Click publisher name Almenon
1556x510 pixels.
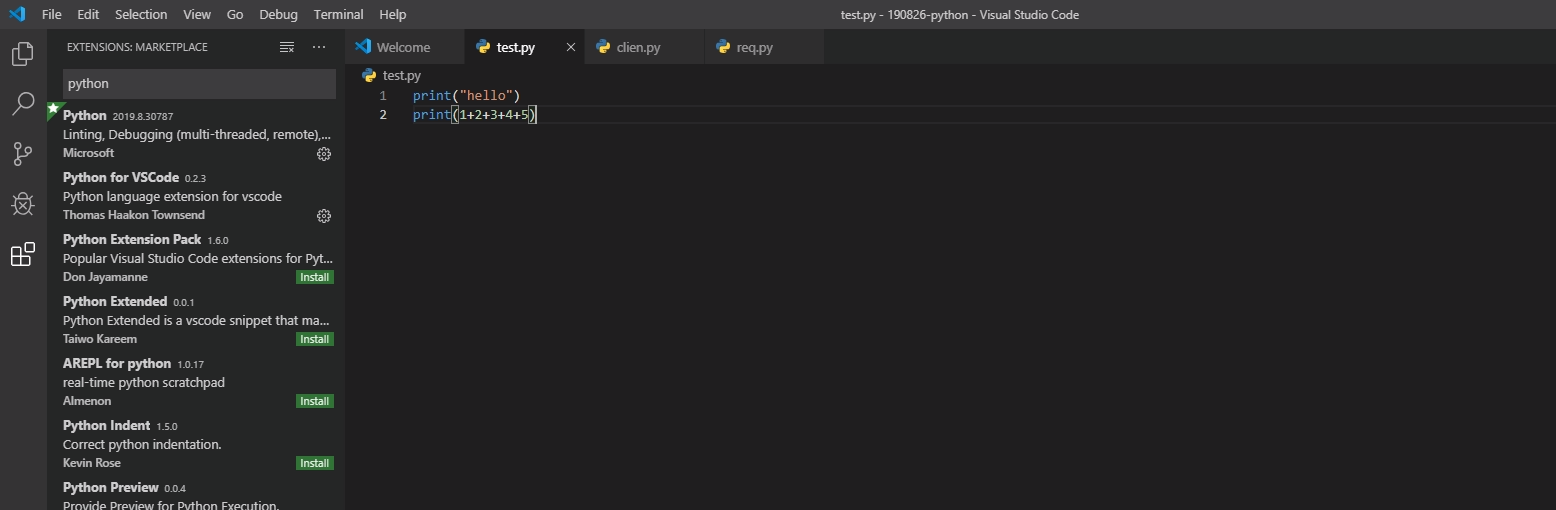click(87, 401)
